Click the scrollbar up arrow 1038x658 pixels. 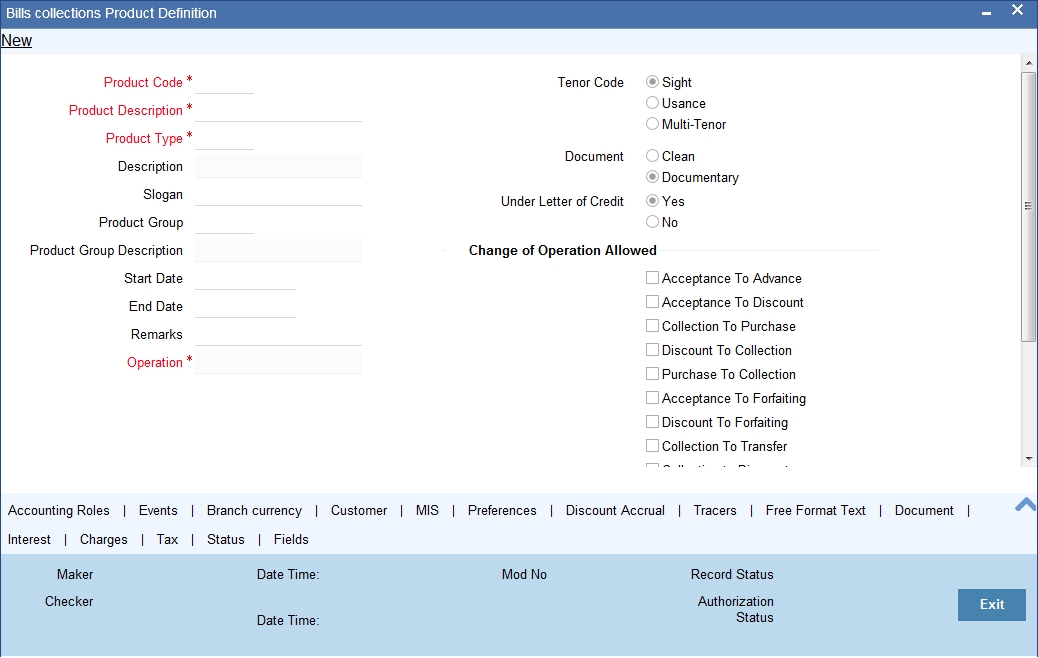coord(1028,63)
